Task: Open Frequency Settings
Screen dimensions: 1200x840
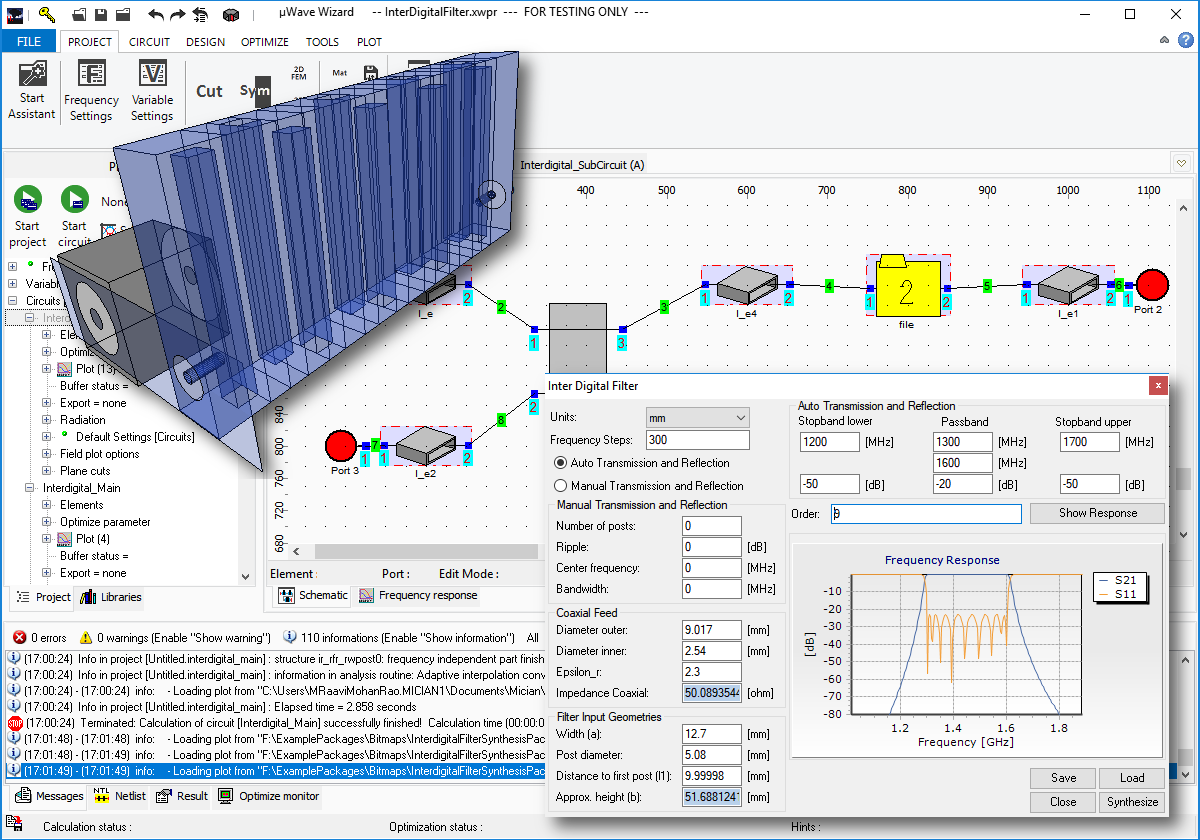Action: (91, 92)
